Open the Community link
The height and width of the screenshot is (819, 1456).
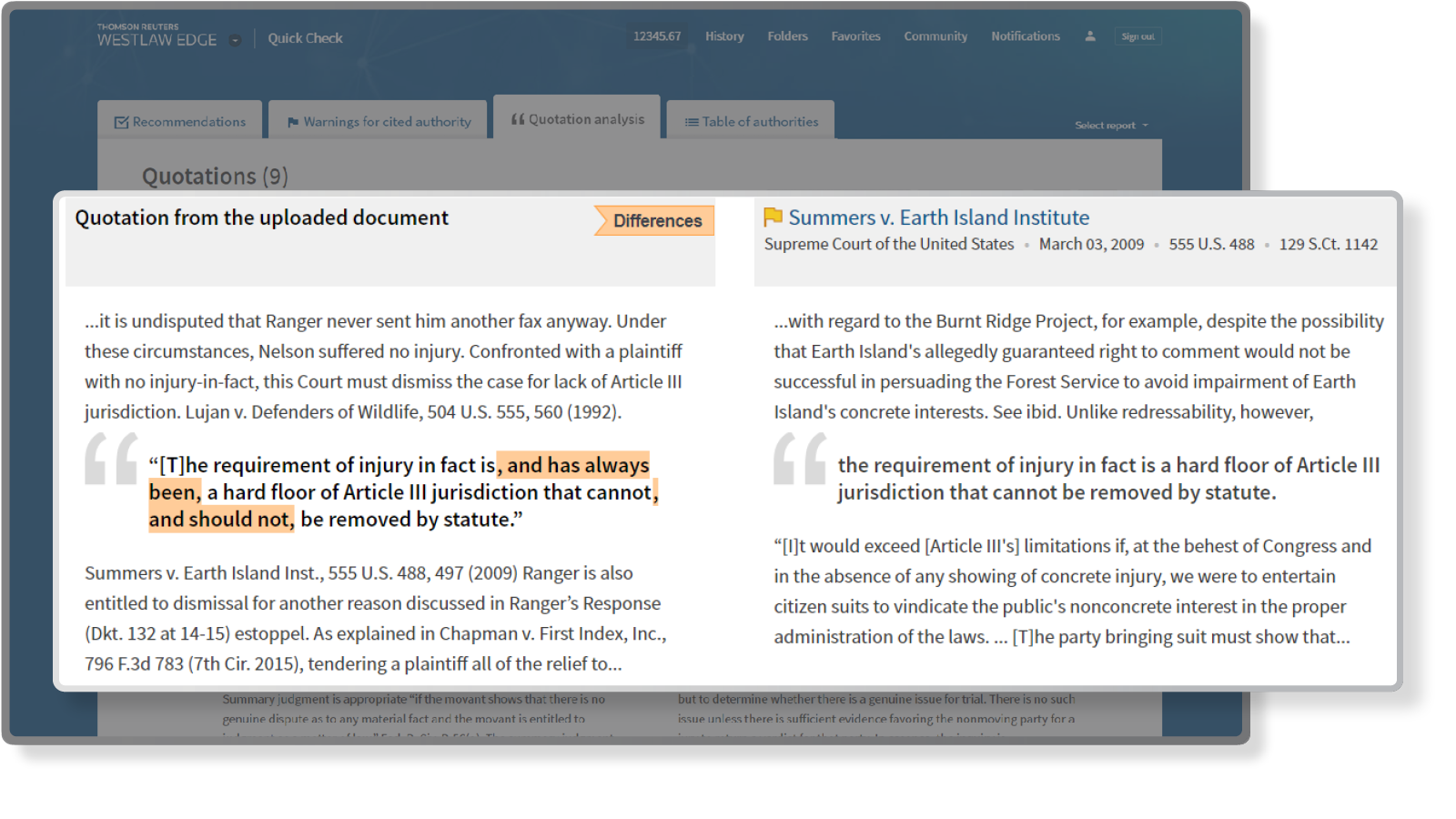pyautogui.click(x=935, y=36)
